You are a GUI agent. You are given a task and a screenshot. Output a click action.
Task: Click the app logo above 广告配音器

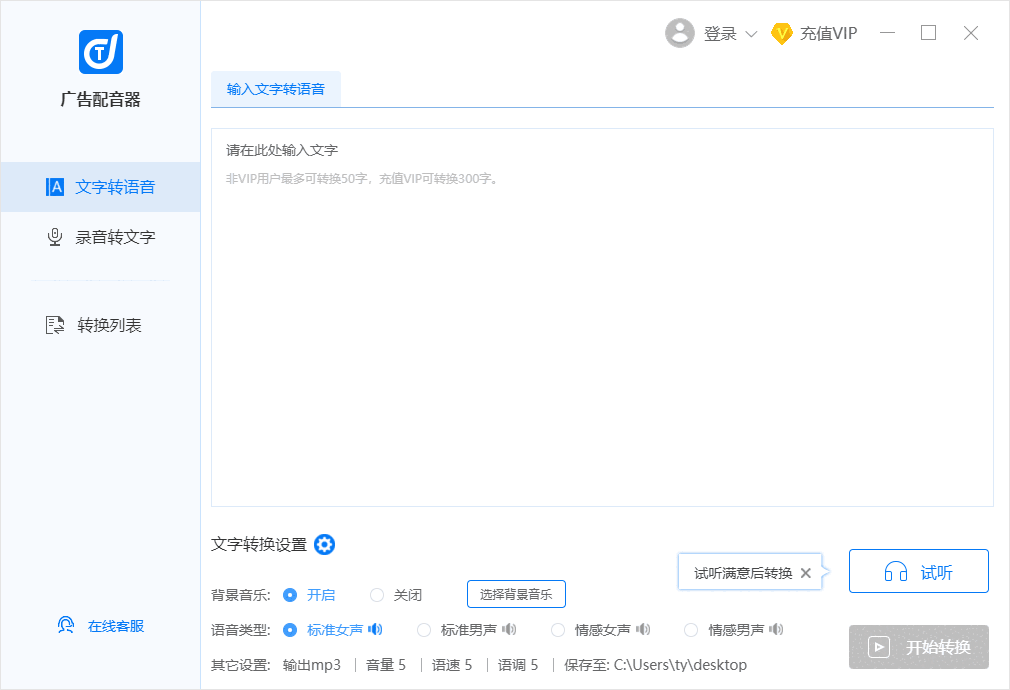tap(101, 52)
